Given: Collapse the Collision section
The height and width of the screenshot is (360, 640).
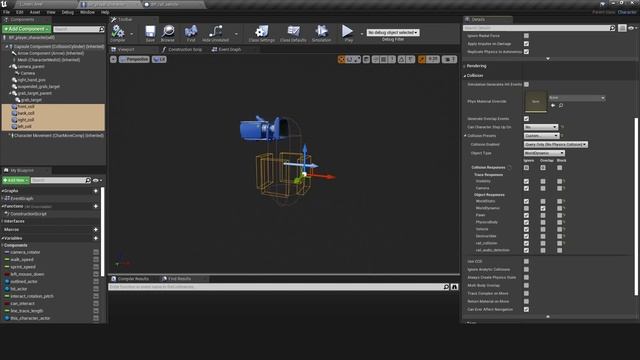Looking at the screenshot, I should coord(464,76).
